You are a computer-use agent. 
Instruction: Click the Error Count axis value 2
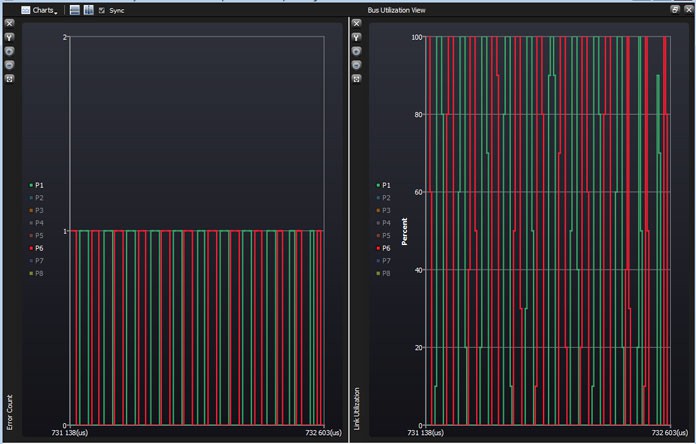tap(65, 37)
